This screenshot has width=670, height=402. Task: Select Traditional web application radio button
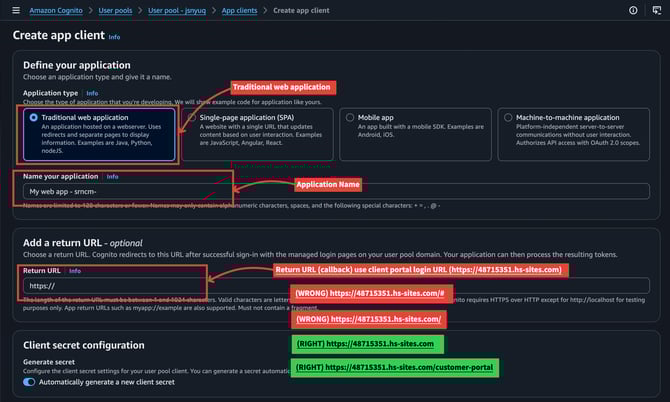pos(33,117)
